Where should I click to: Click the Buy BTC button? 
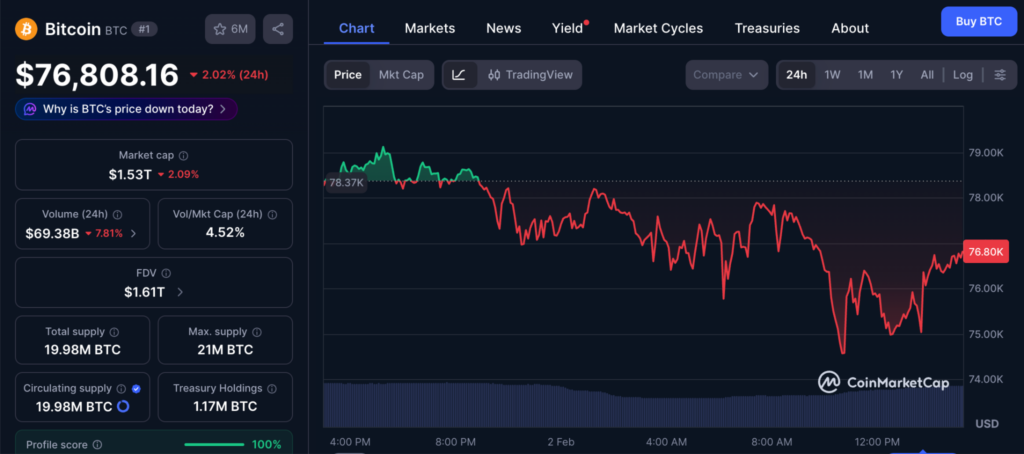click(x=978, y=21)
